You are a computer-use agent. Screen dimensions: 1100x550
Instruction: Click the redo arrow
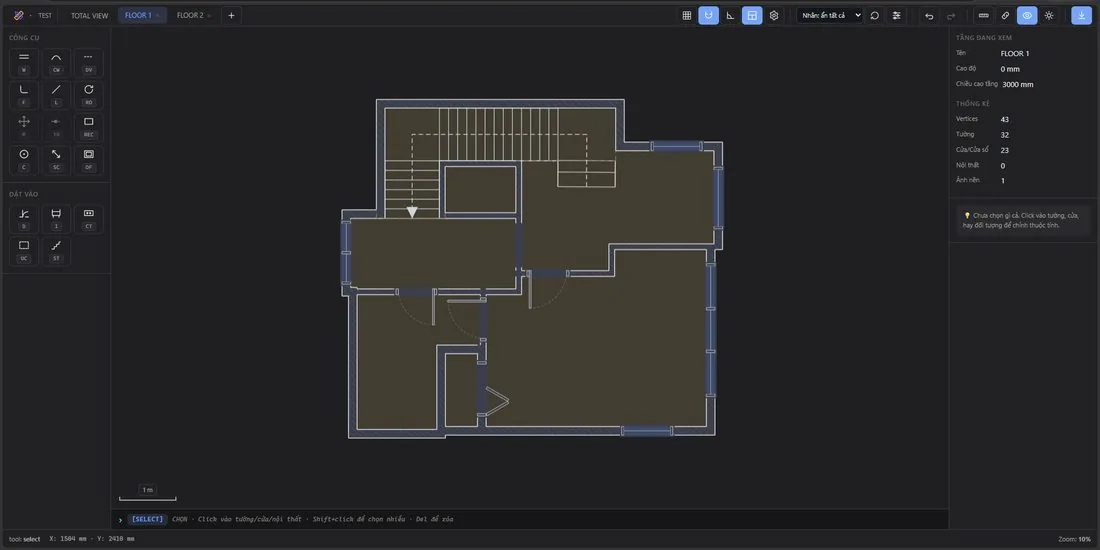pos(951,15)
